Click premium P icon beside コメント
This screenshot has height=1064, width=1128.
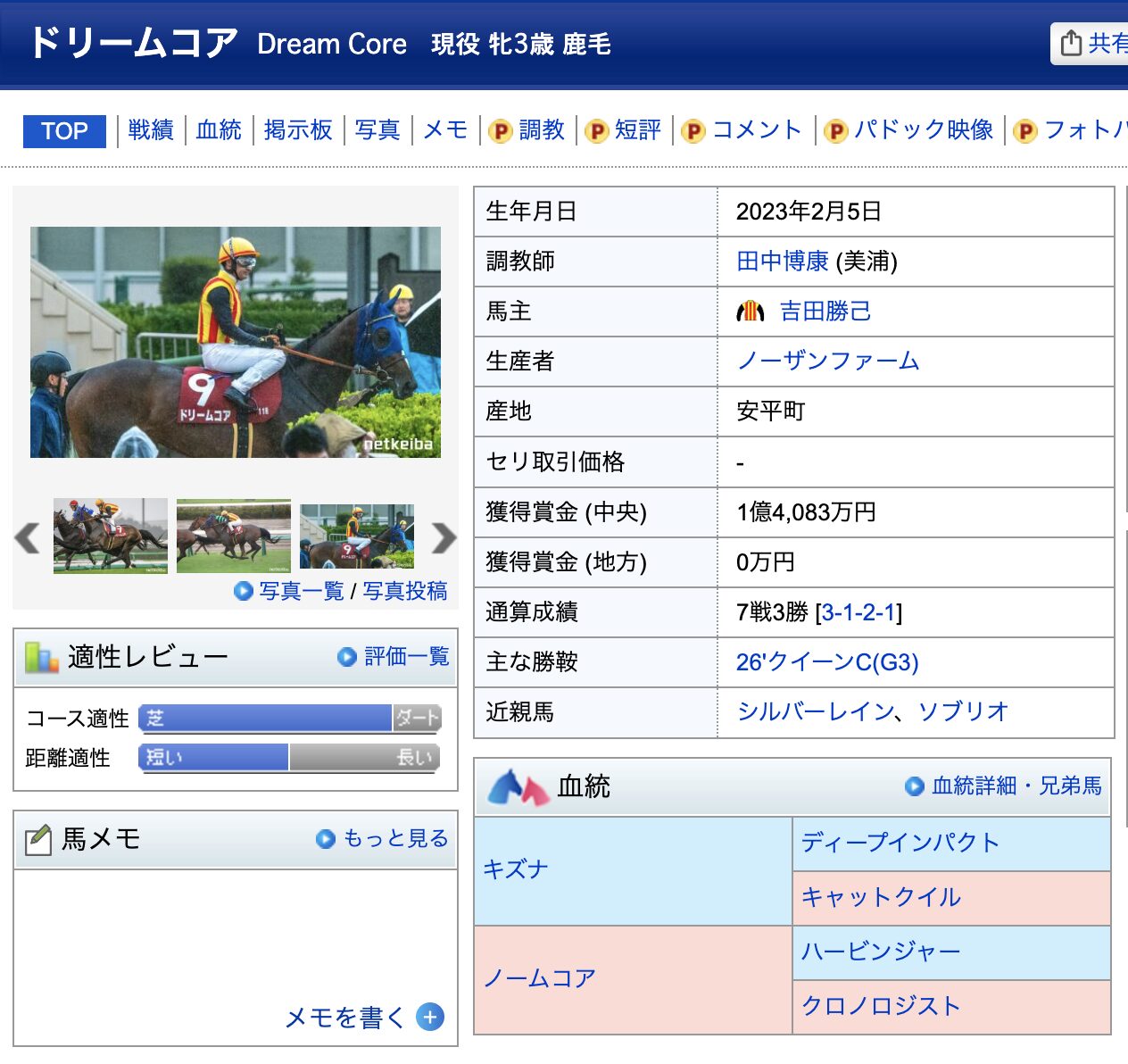(x=693, y=131)
